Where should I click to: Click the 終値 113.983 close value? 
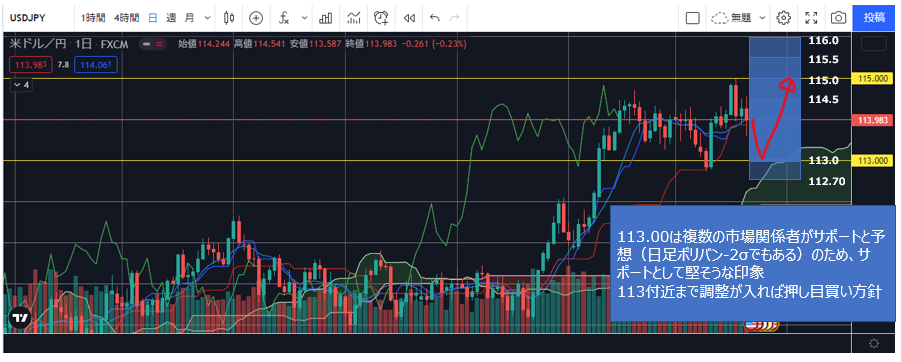[x=371, y=44]
